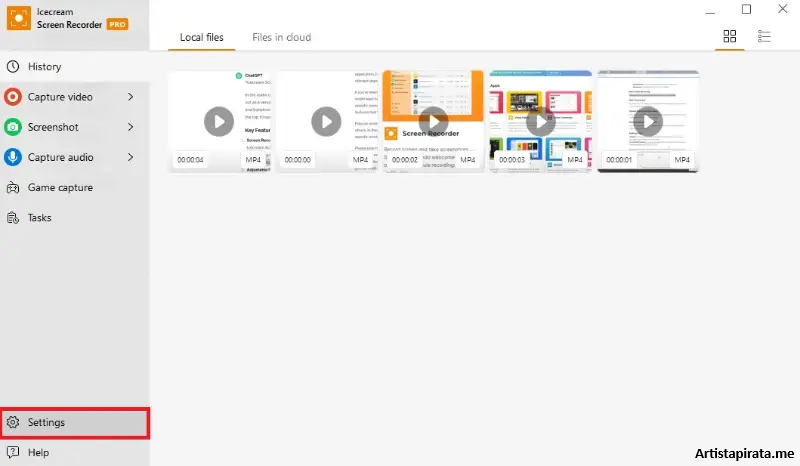Image resolution: width=800 pixels, height=466 pixels.
Task: Expand the Capture audio submenu arrow
Action: [x=131, y=157]
